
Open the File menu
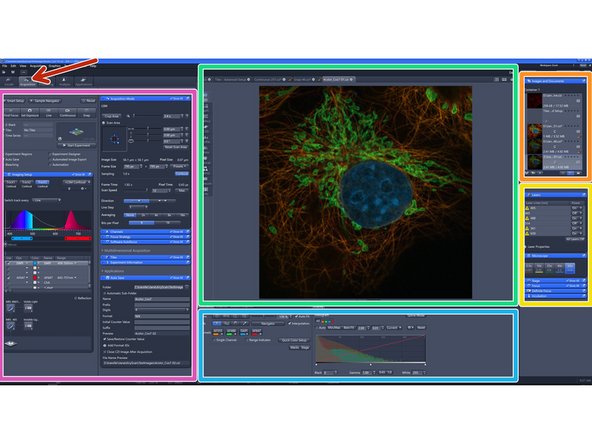(5, 66)
